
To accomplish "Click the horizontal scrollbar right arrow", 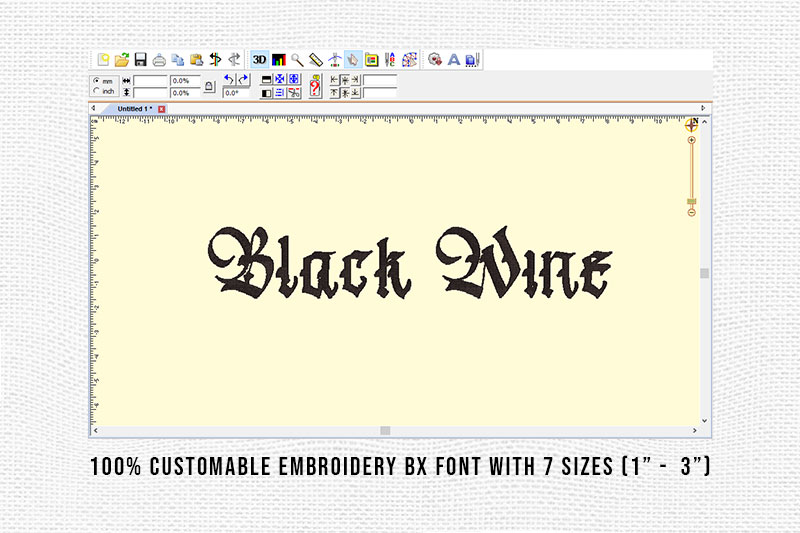I will click(x=694, y=430).
